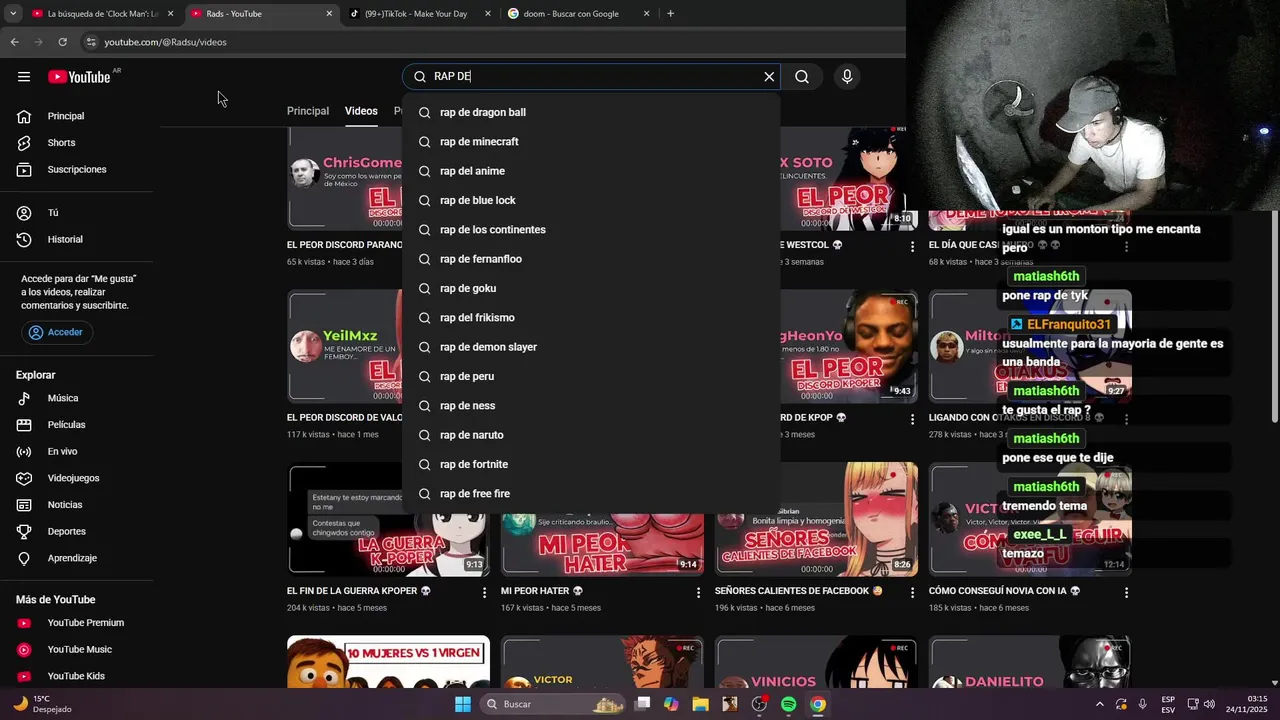Open a new browser tab with plus

670,14
